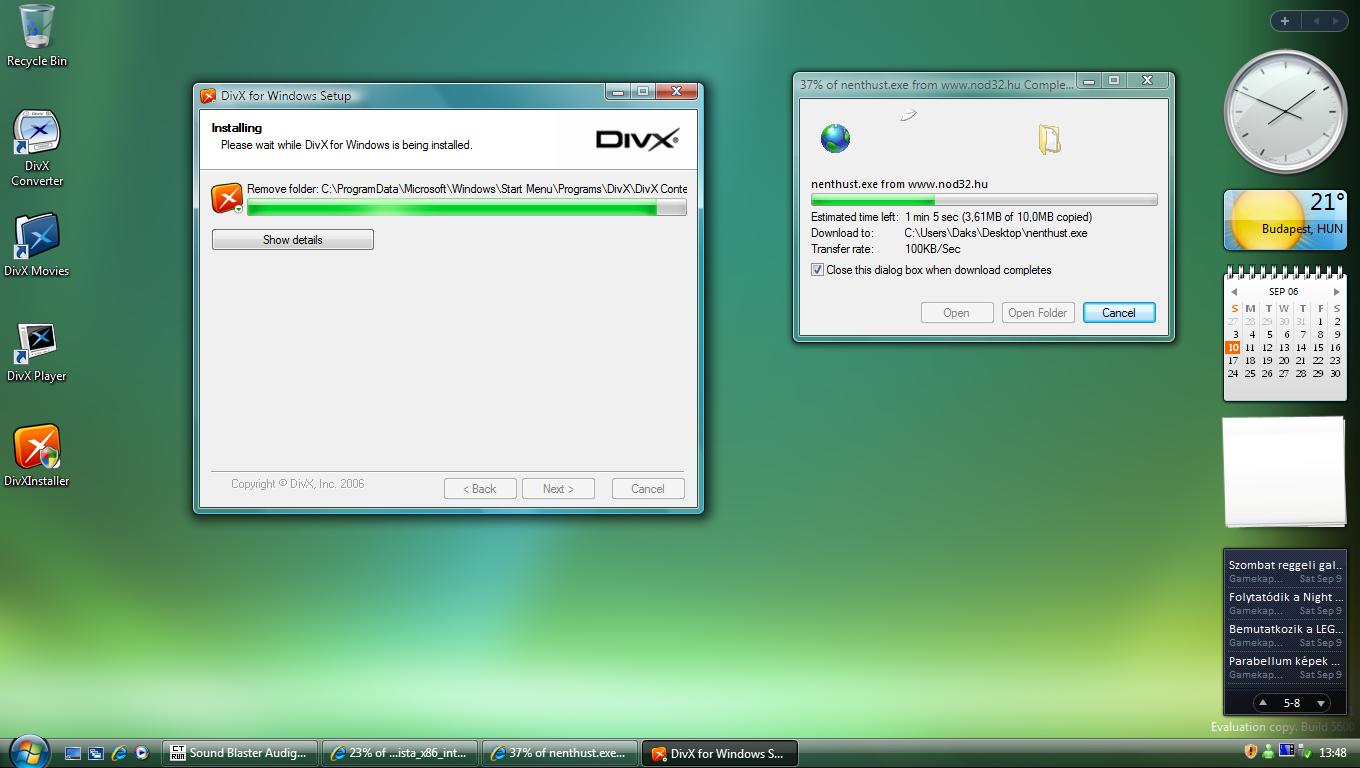
Task: Show the previous sidebar gadget page arrow
Action: click(1316, 20)
